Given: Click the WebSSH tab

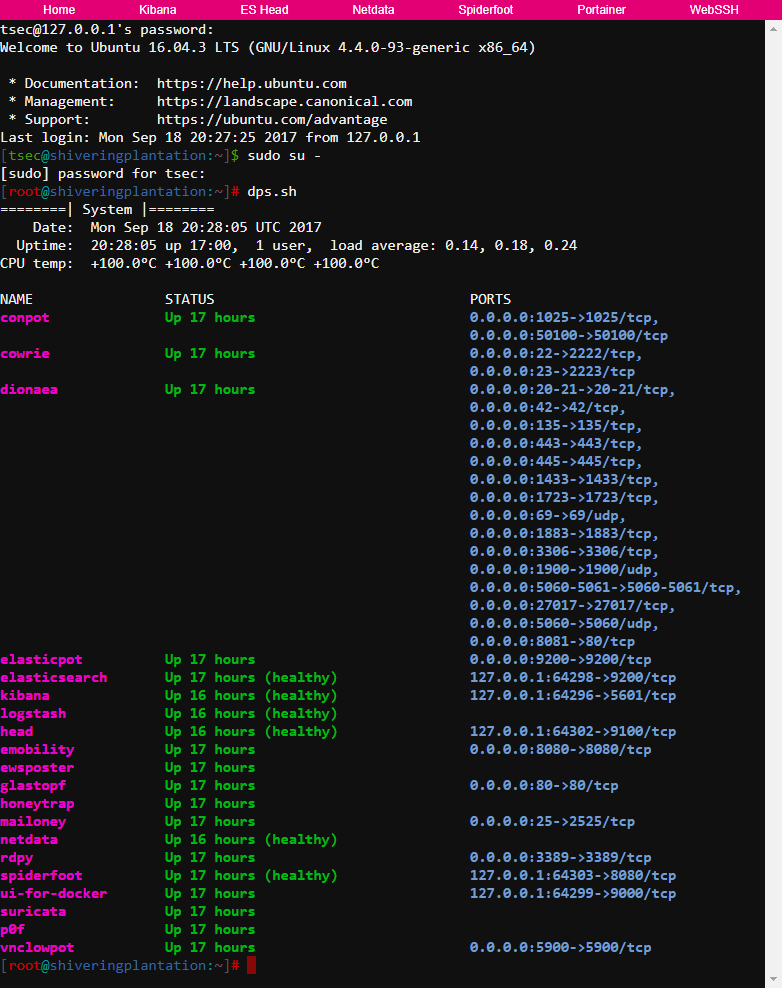Looking at the screenshot, I should point(716,10).
